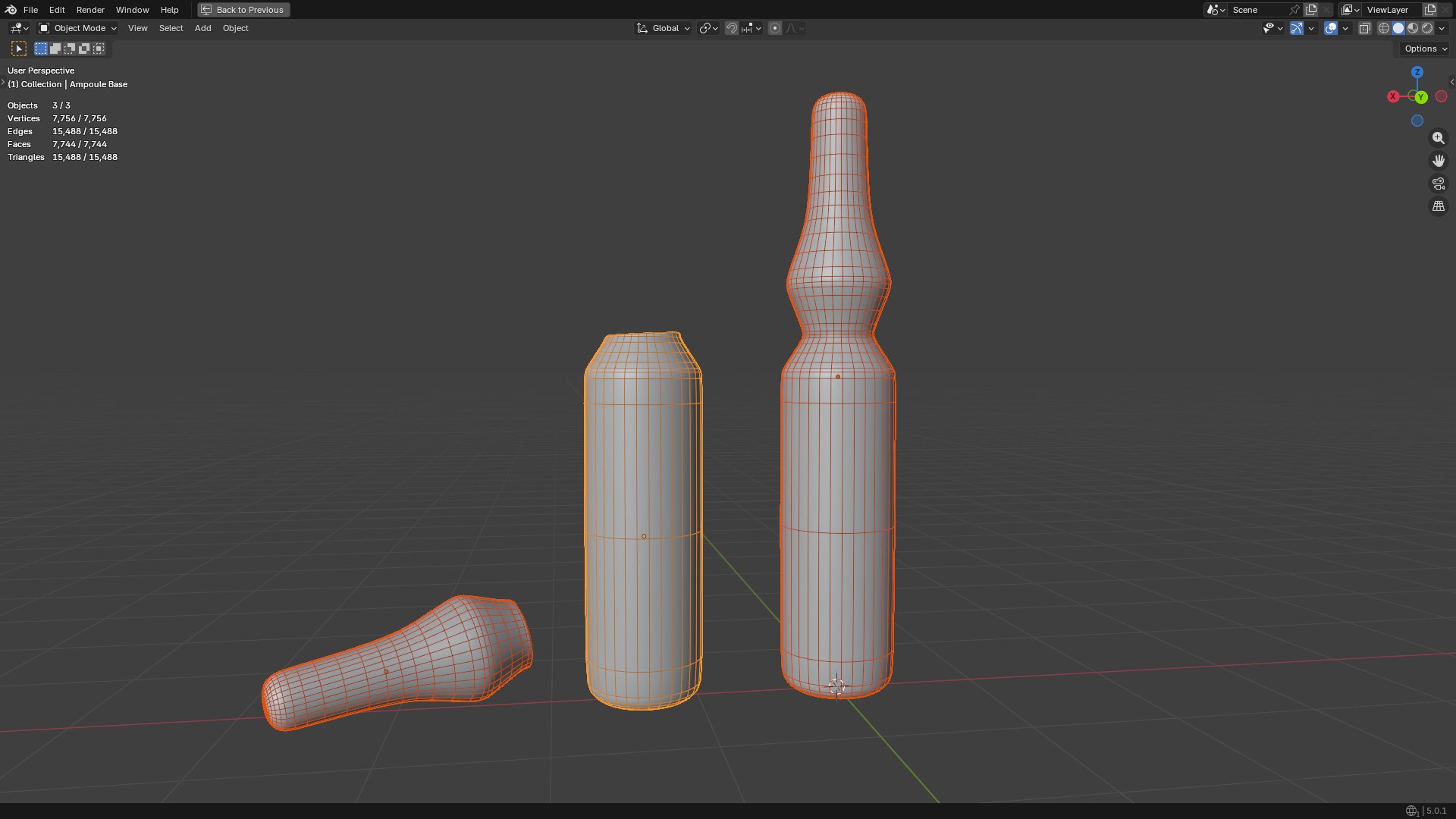The image size is (1456, 819).
Task: Open the viewport Select menu
Action: [x=171, y=28]
